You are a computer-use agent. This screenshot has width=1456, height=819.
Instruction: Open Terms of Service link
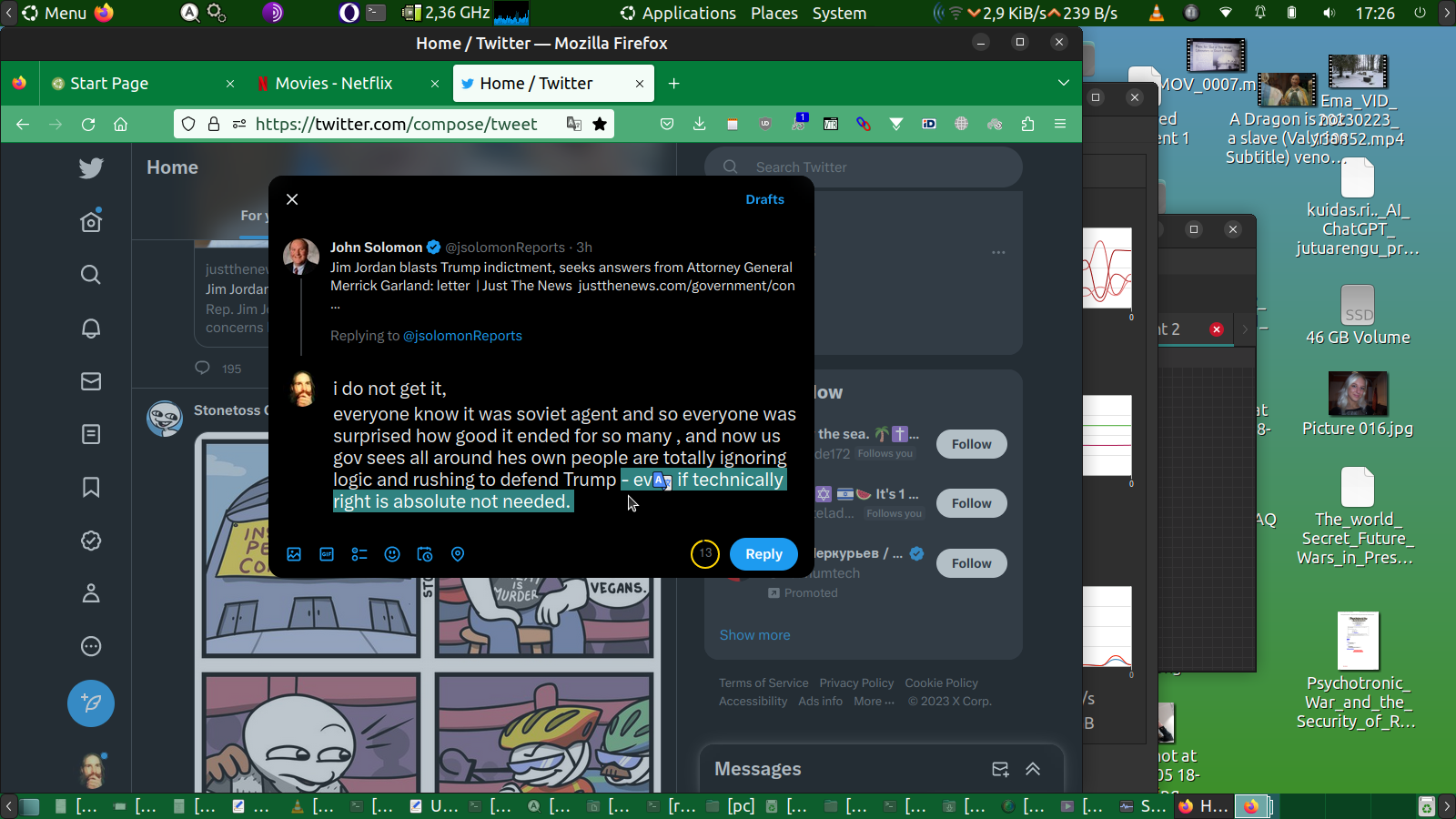[763, 683]
